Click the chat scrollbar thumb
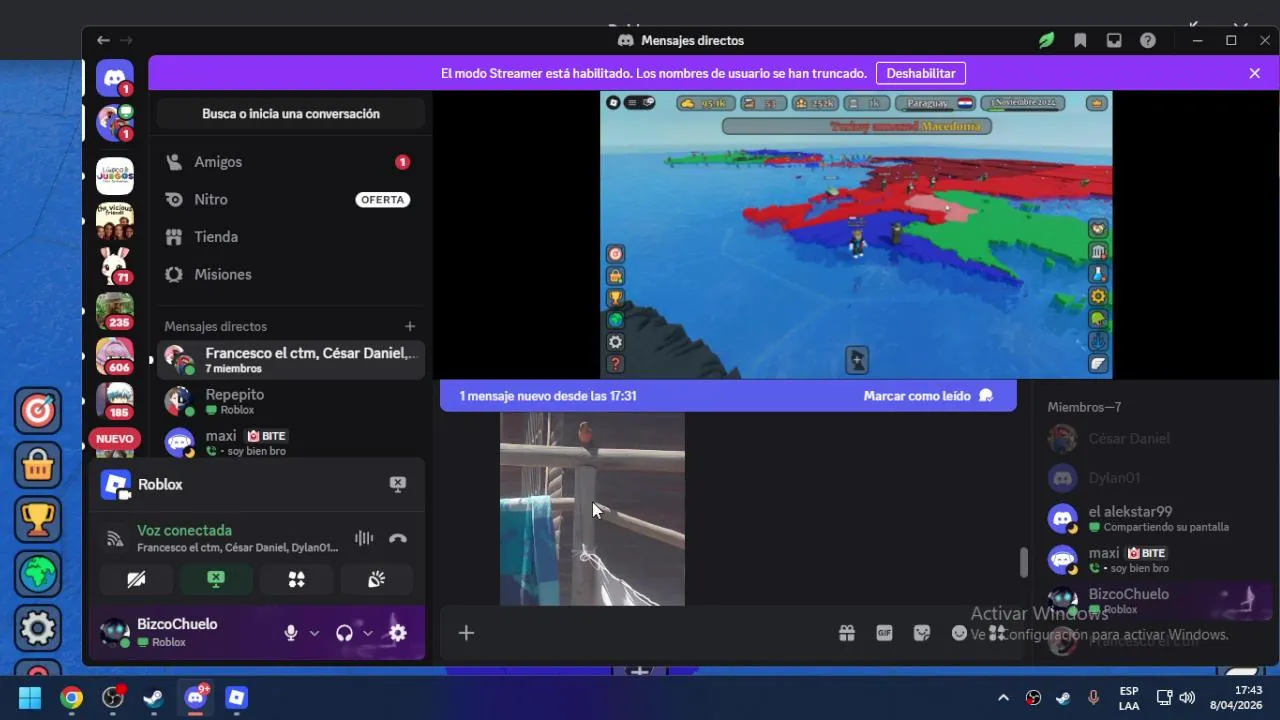 point(1023,562)
